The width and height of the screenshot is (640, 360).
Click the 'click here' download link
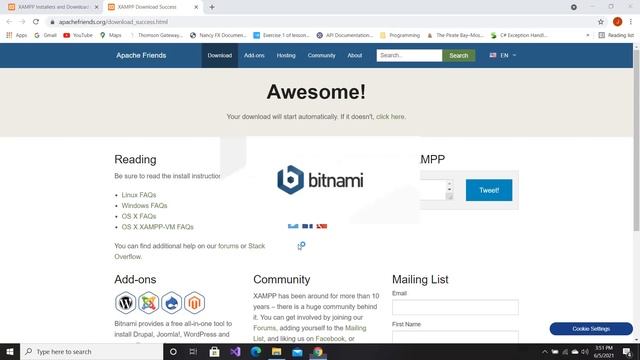[x=390, y=116]
